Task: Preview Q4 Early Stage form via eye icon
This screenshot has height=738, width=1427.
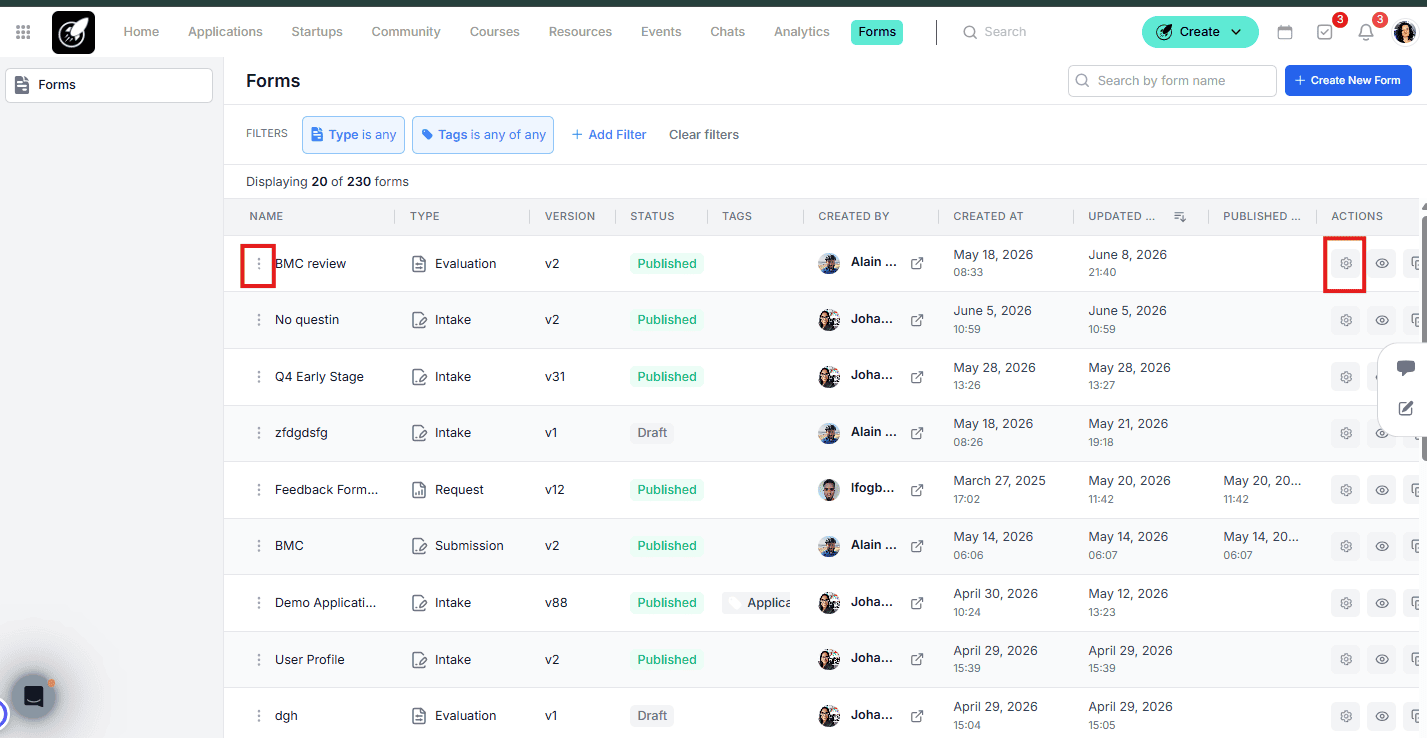Action: click(1382, 377)
